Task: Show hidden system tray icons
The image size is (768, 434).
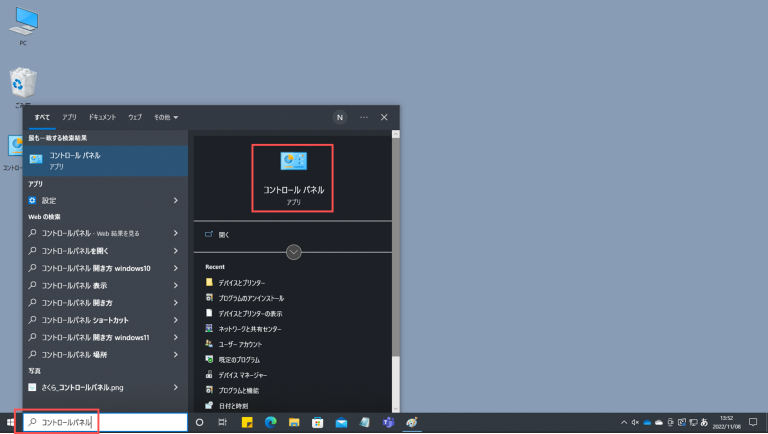Action: 624,422
